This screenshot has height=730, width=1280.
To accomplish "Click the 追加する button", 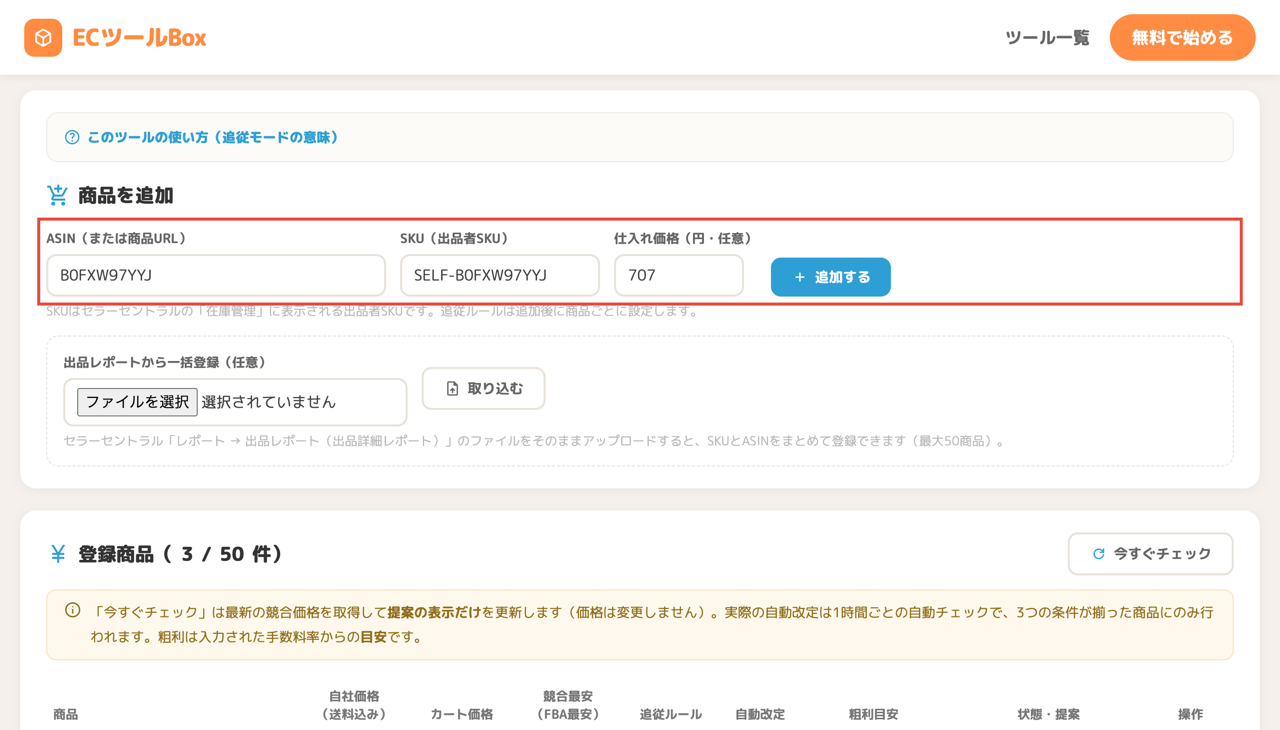I will pos(831,277).
